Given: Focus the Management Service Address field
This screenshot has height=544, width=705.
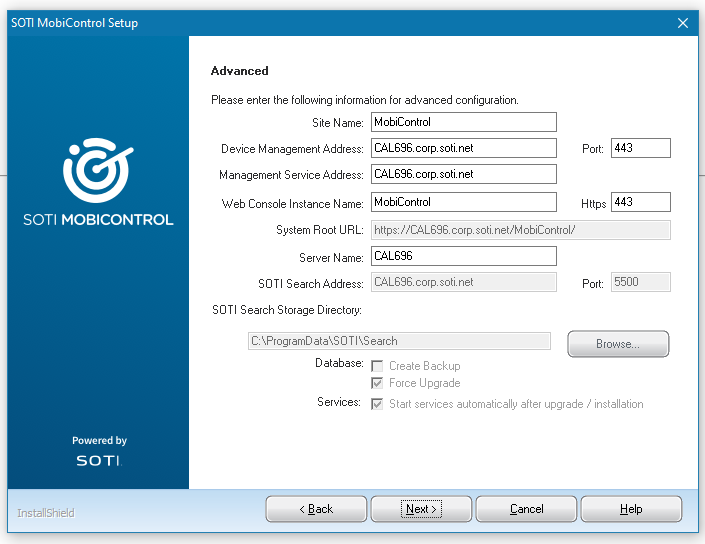Looking at the screenshot, I should (464, 174).
